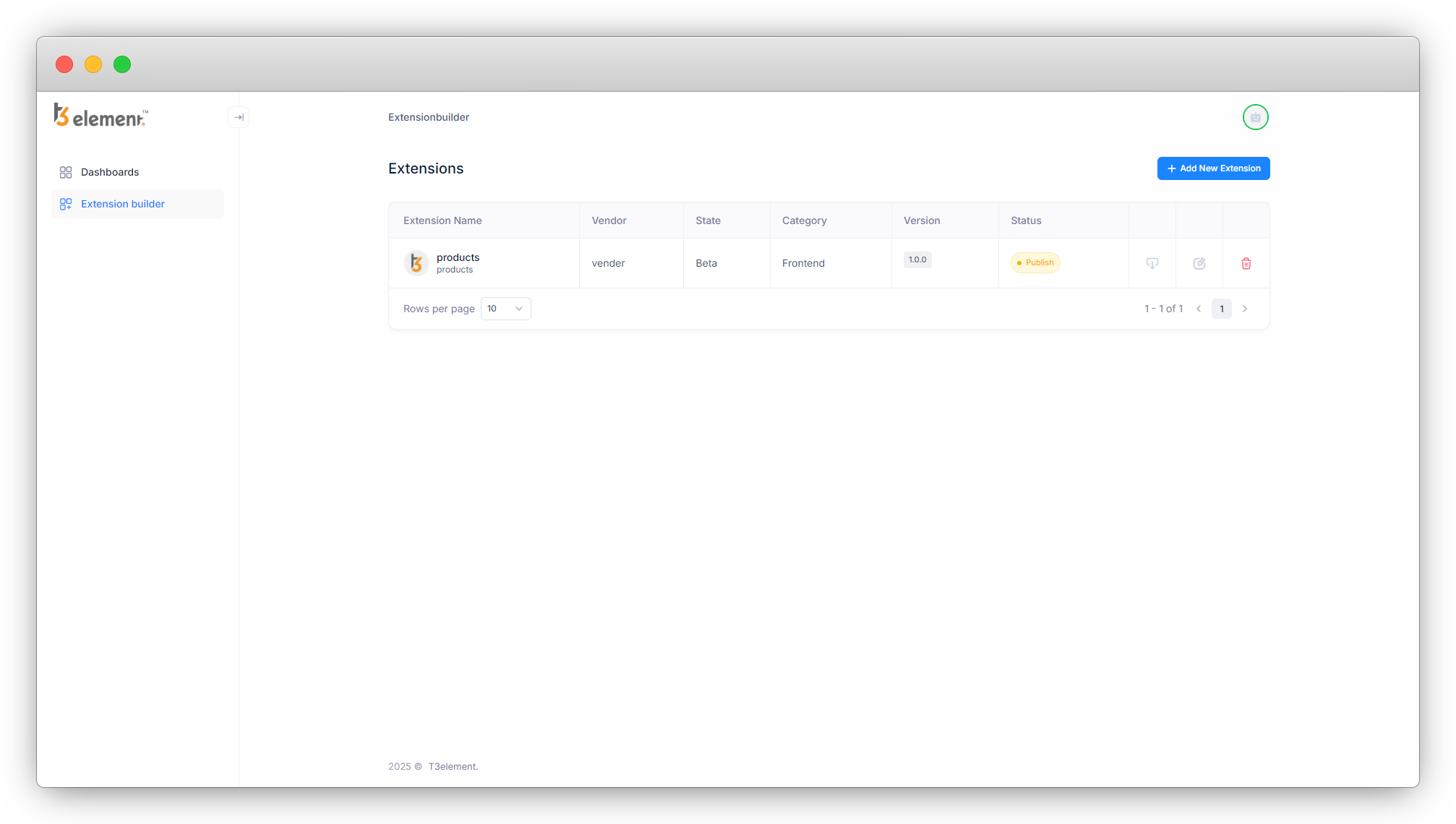Click the plus icon in Add New Extension

pos(1171,168)
